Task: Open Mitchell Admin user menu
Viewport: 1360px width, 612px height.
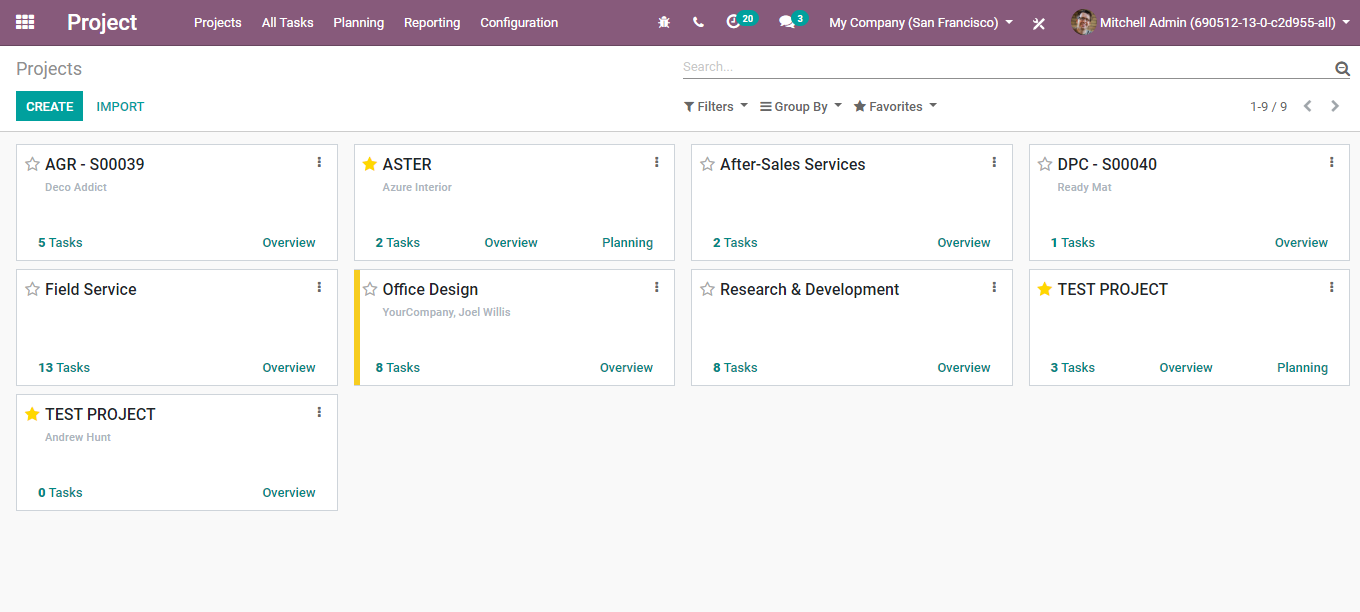Action: (x=1209, y=22)
